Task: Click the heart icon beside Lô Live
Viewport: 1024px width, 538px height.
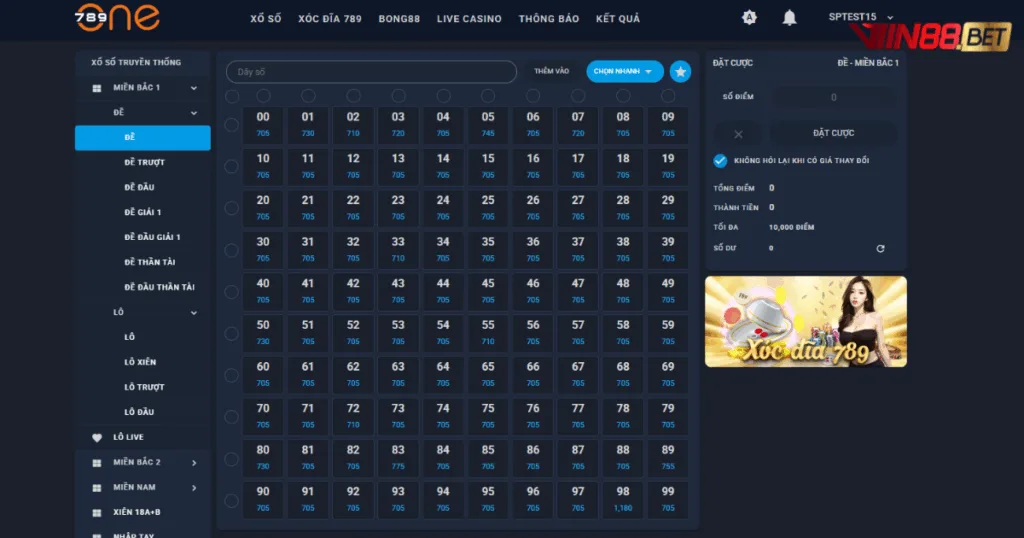Action: 97,437
